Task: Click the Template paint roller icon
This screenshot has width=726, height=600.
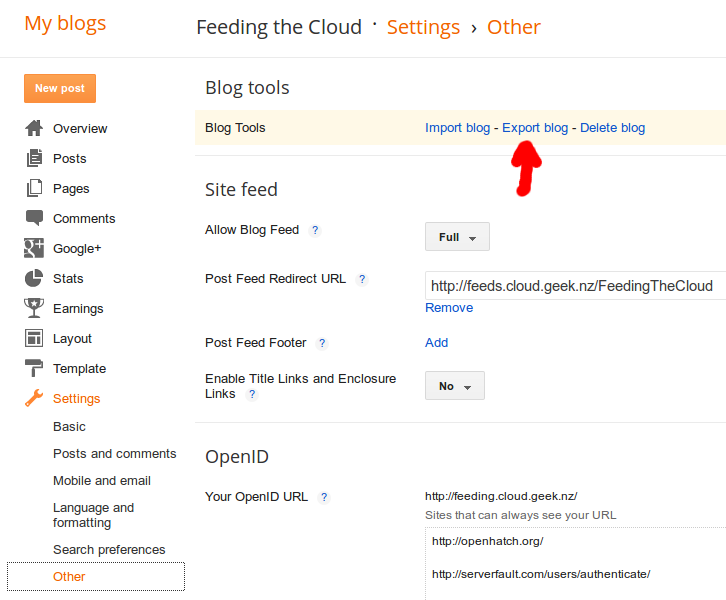Action: pyautogui.click(x=34, y=368)
